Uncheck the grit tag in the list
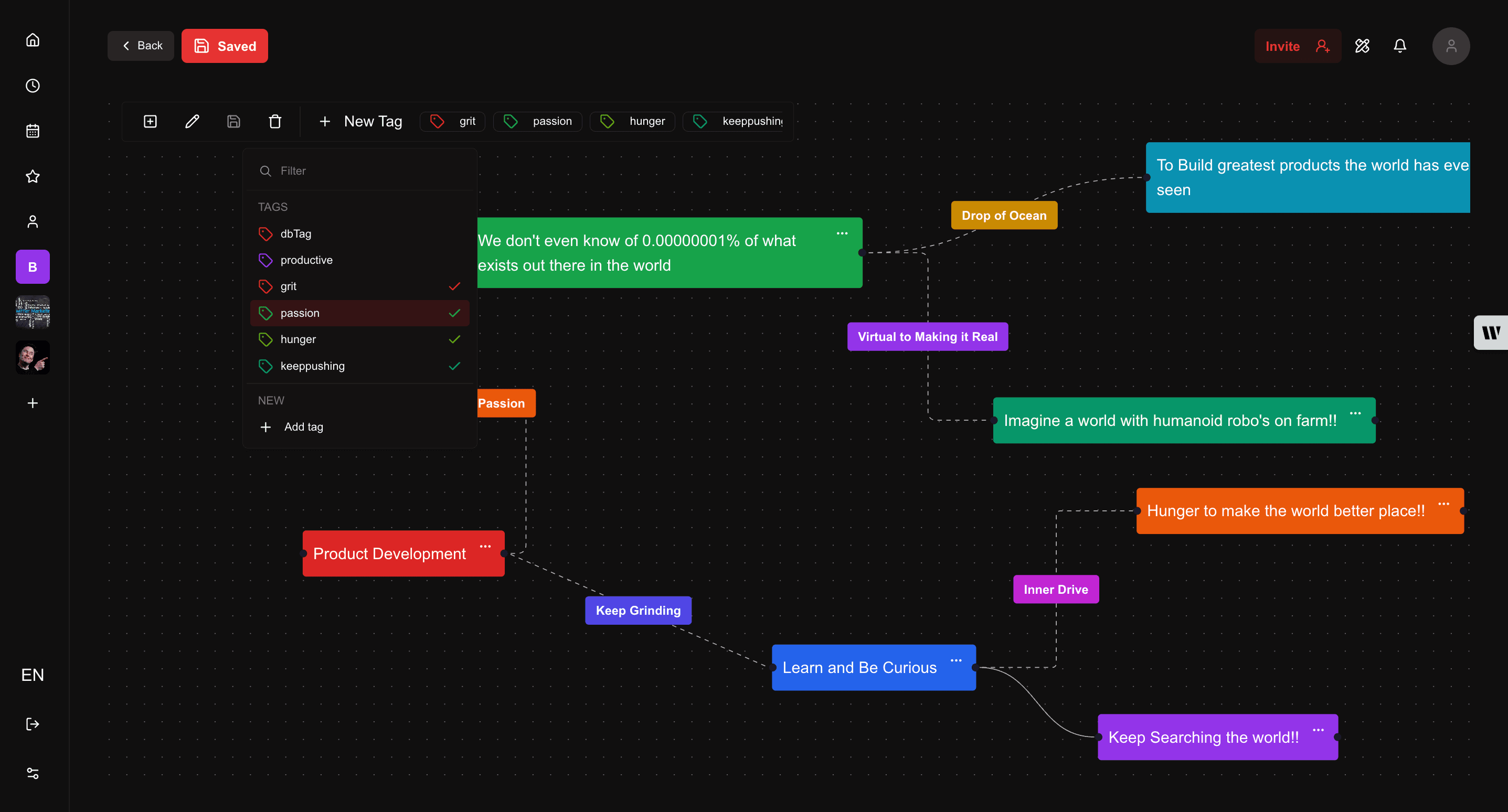The height and width of the screenshot is (812, 1508). [454, 286]
